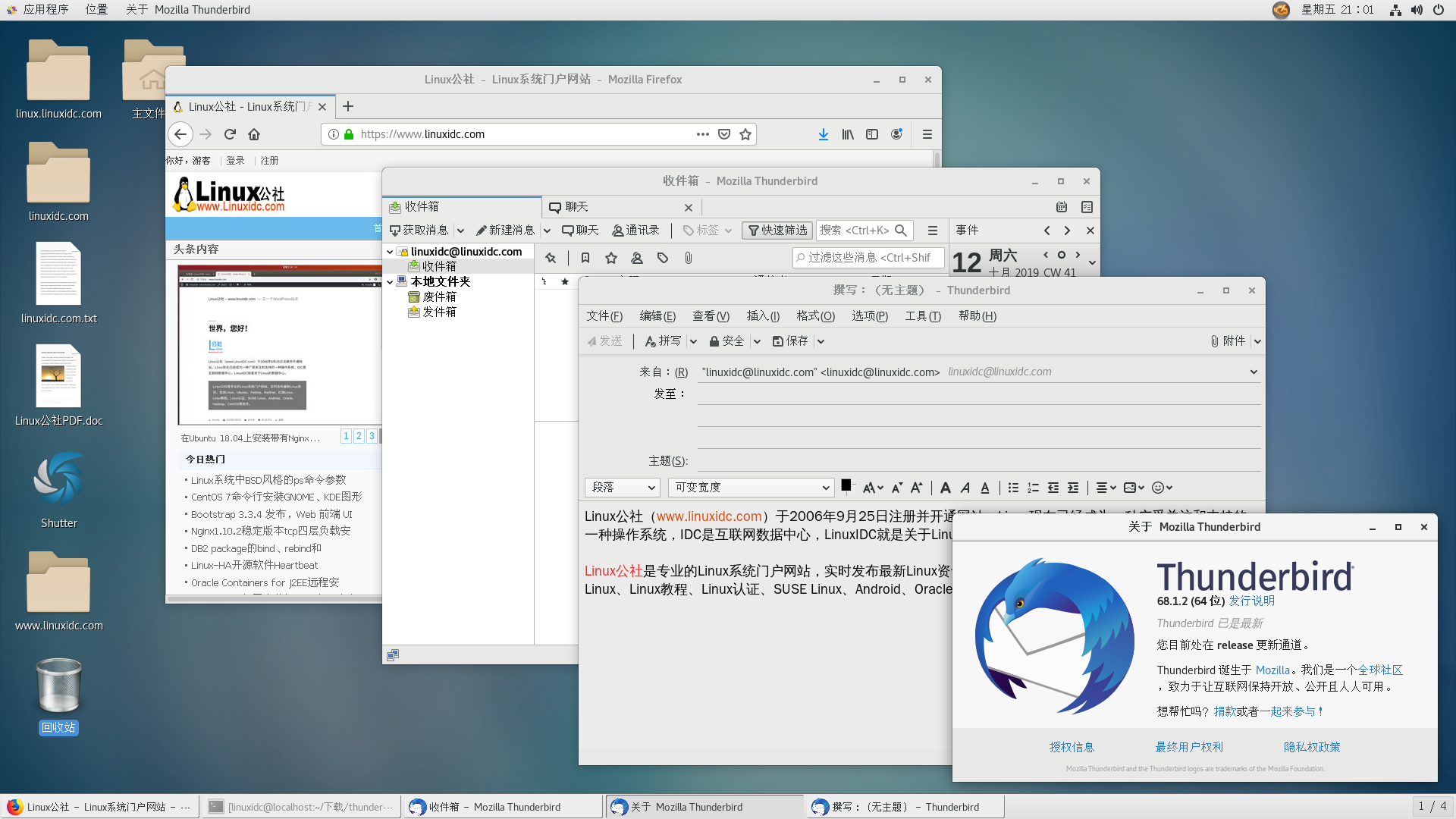The height and width of the screenshot is (819, 1456).
Task: Open the Shutter desktop icon
Action: point(58,489)
